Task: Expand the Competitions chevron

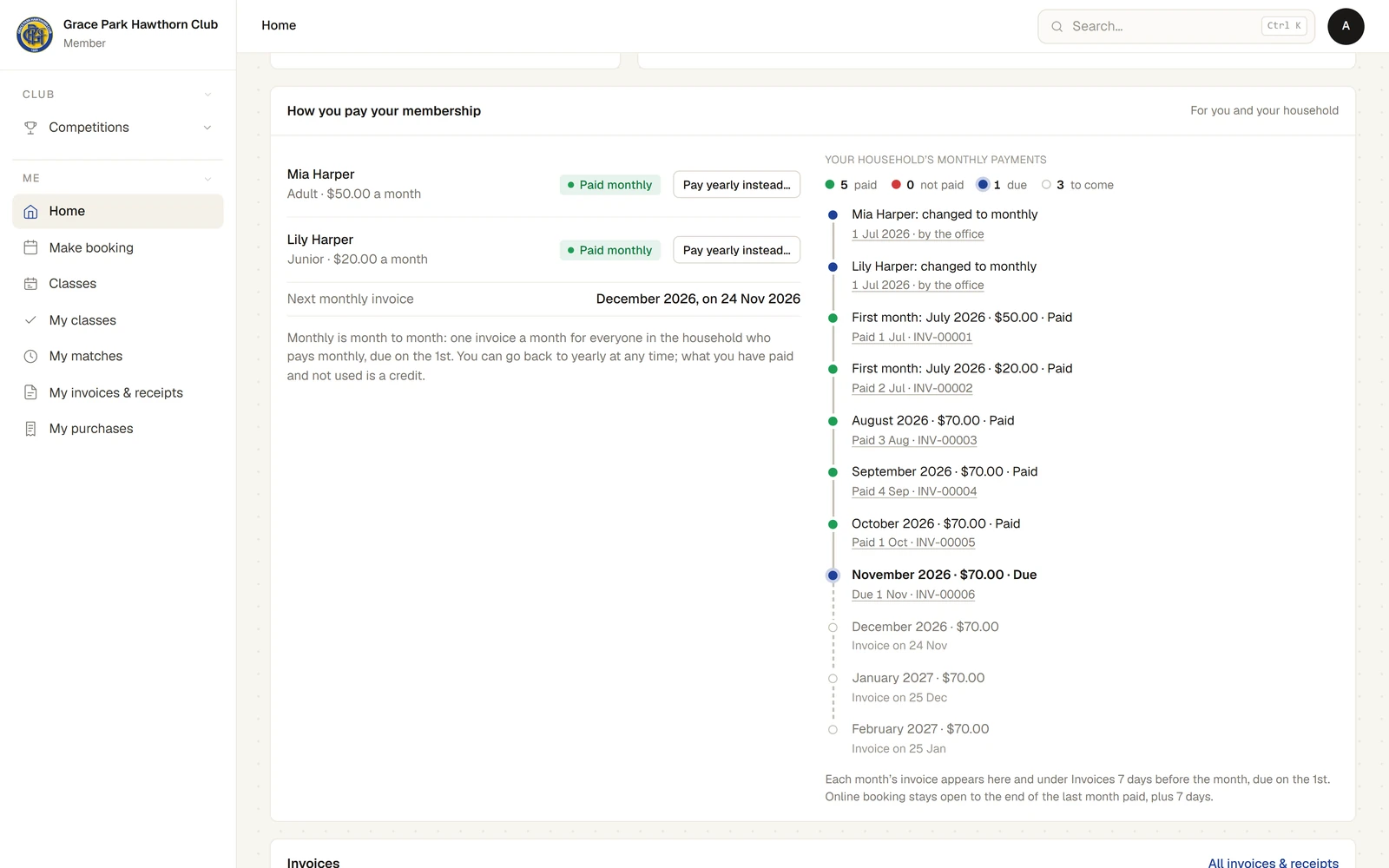Action: [207, 128]
